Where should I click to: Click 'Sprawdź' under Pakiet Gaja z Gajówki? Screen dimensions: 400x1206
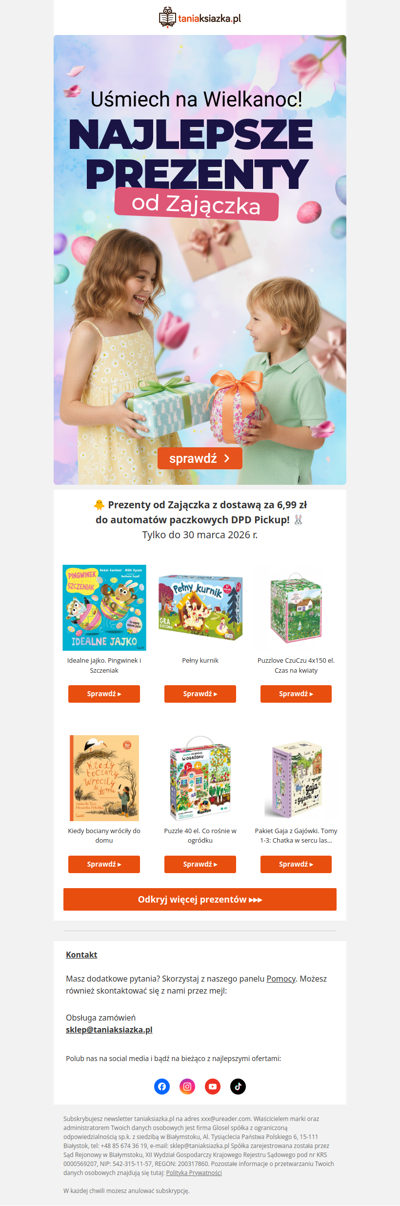(x=296, y=864)
